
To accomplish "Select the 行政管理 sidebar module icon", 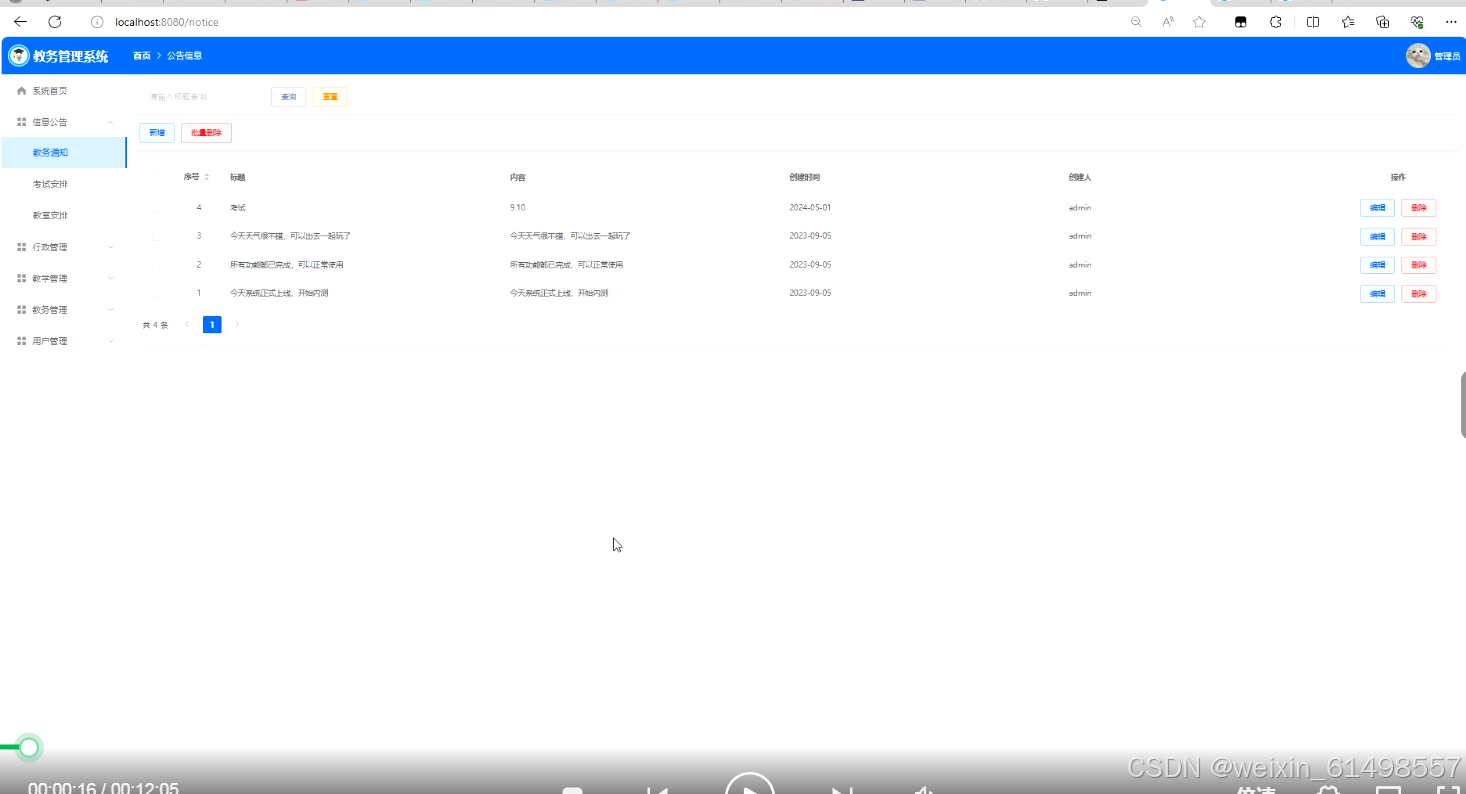I will click(x=21, y=246).
